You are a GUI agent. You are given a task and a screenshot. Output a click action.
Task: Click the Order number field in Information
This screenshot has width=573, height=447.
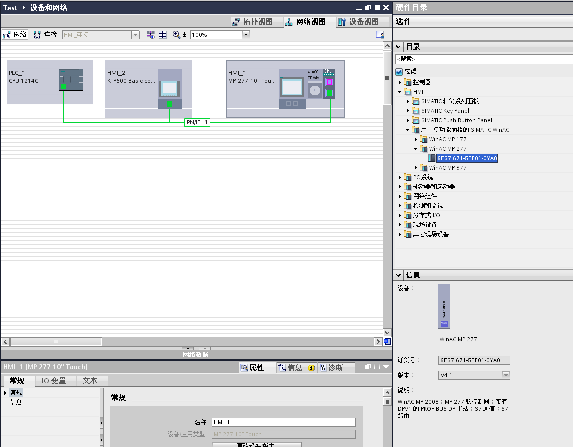[474, 360]
